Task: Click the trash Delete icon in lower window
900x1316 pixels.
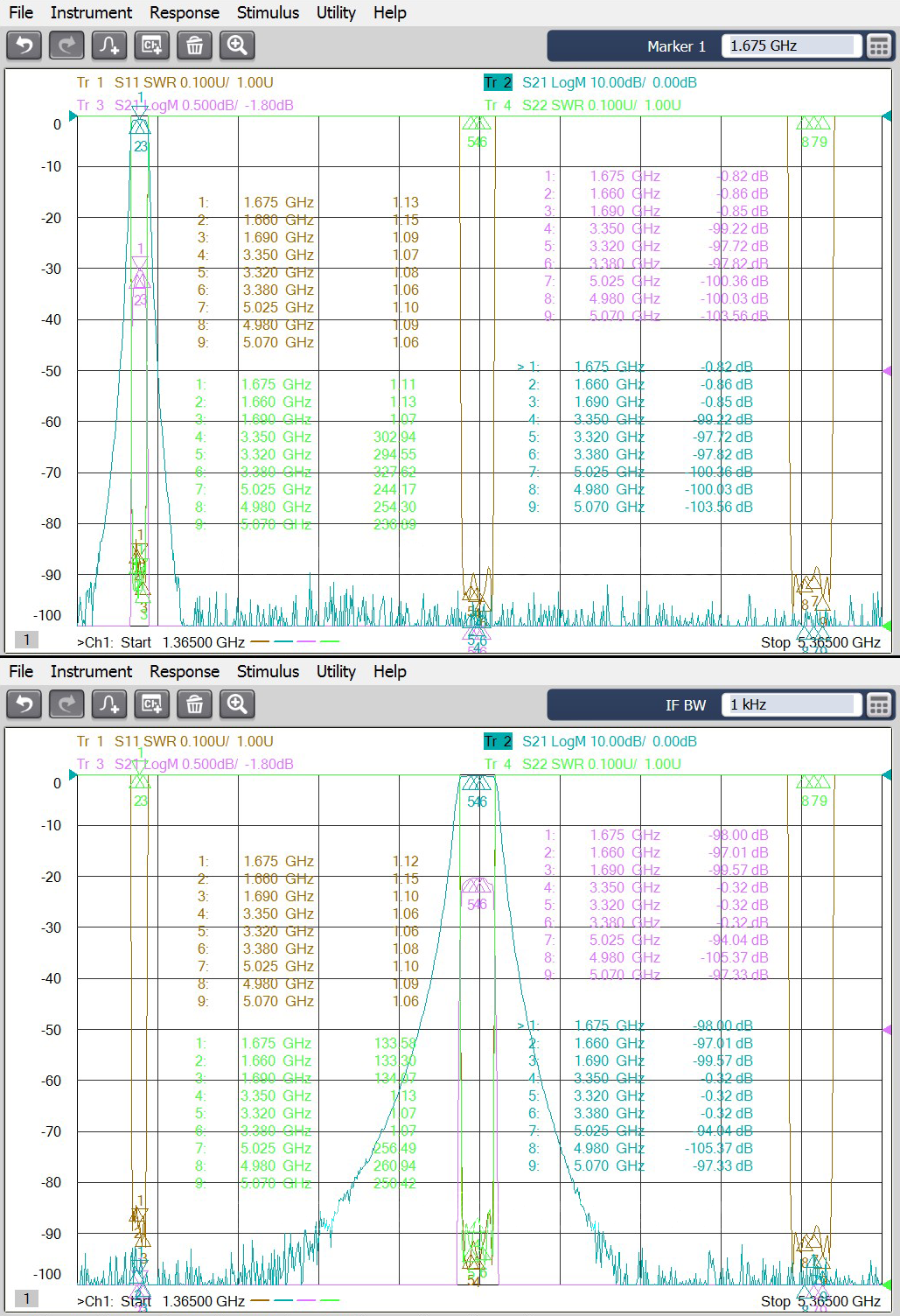Action: (x=194, y=704)
